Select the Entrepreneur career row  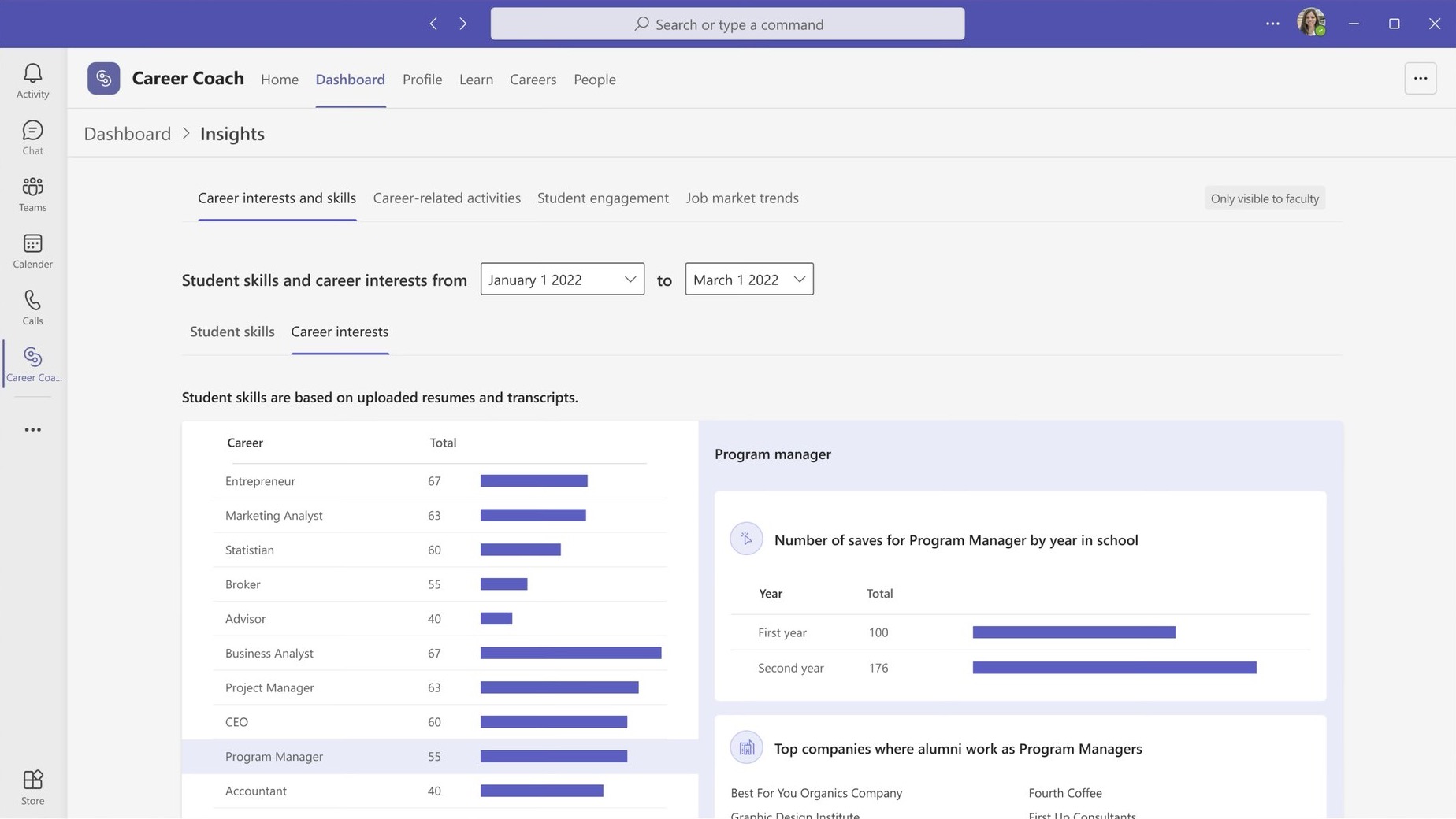tap(440, 480)
